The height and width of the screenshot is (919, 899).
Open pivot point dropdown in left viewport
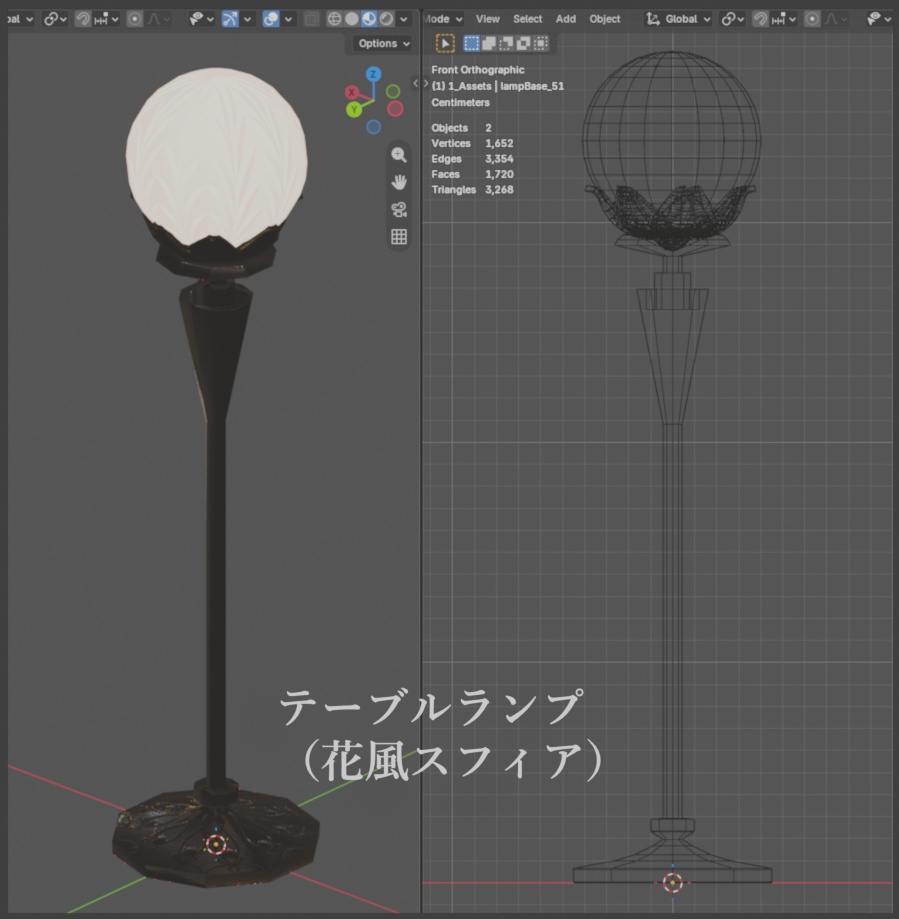point(56,19)
